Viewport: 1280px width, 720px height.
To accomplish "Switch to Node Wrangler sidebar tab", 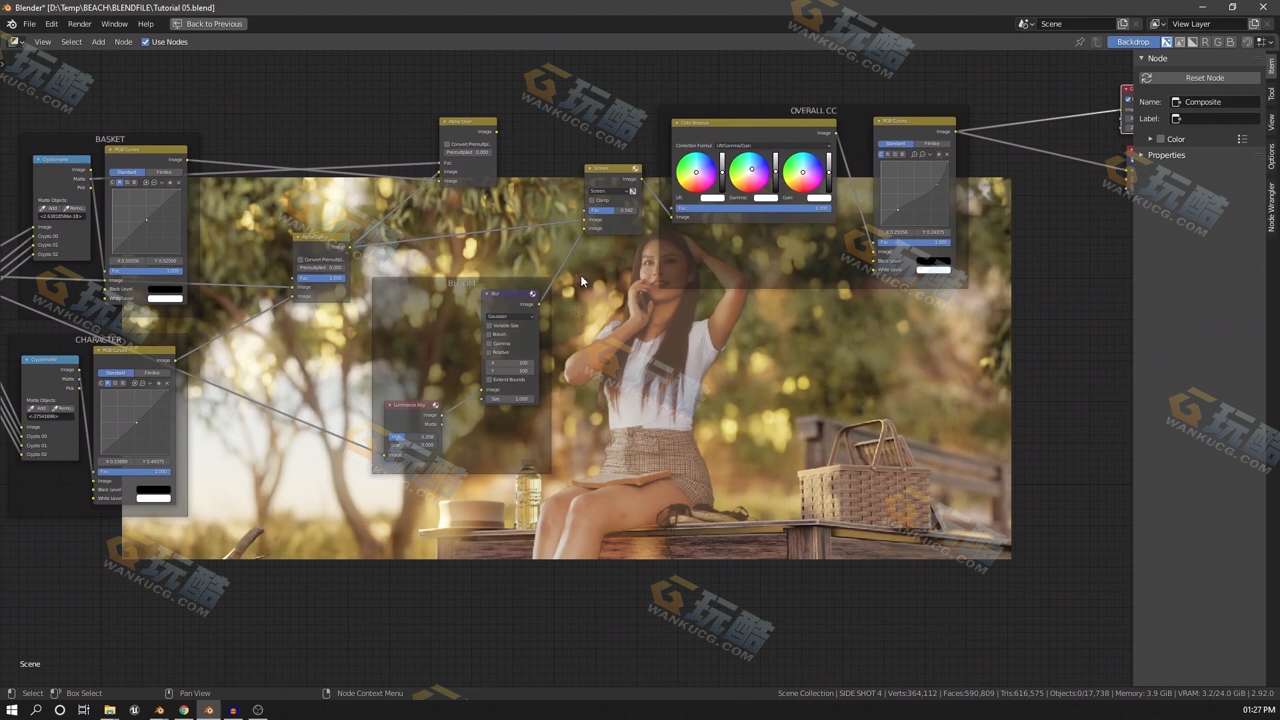I will tap(1272, 207).
